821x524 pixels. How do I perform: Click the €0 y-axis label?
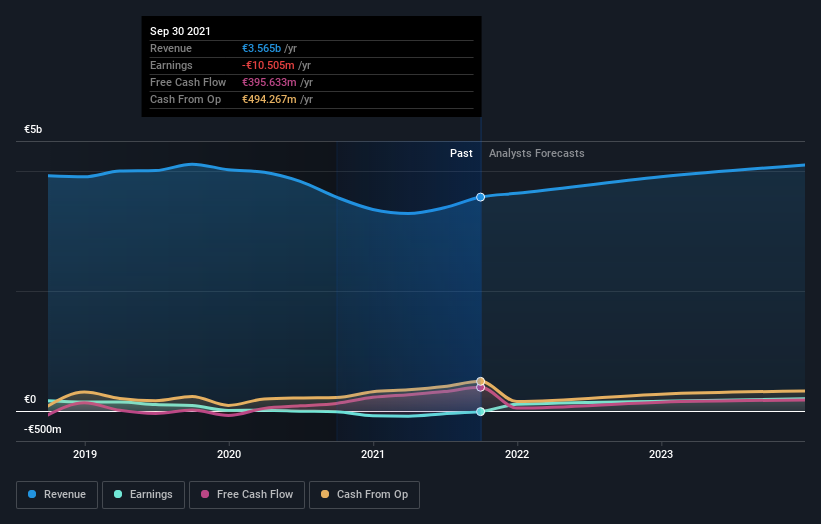pos(30,399)
